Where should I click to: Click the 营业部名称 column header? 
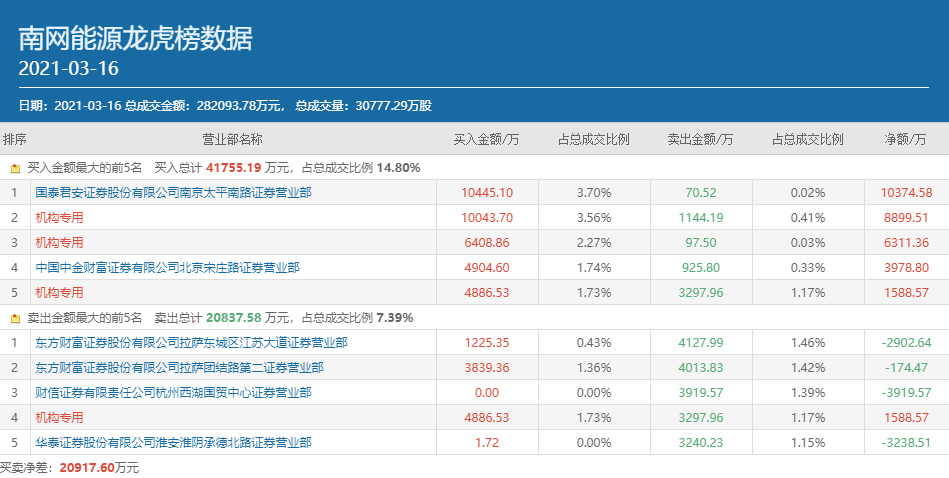232,140
